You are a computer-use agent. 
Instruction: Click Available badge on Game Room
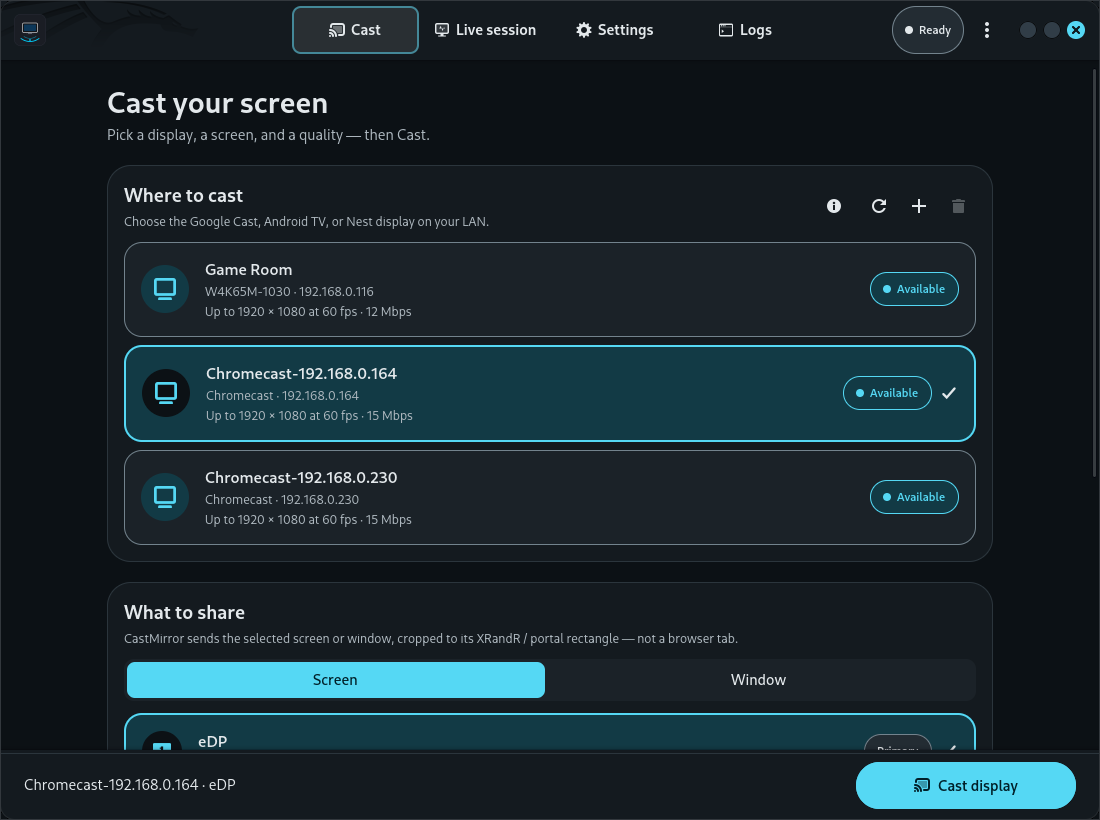(914, 289)
